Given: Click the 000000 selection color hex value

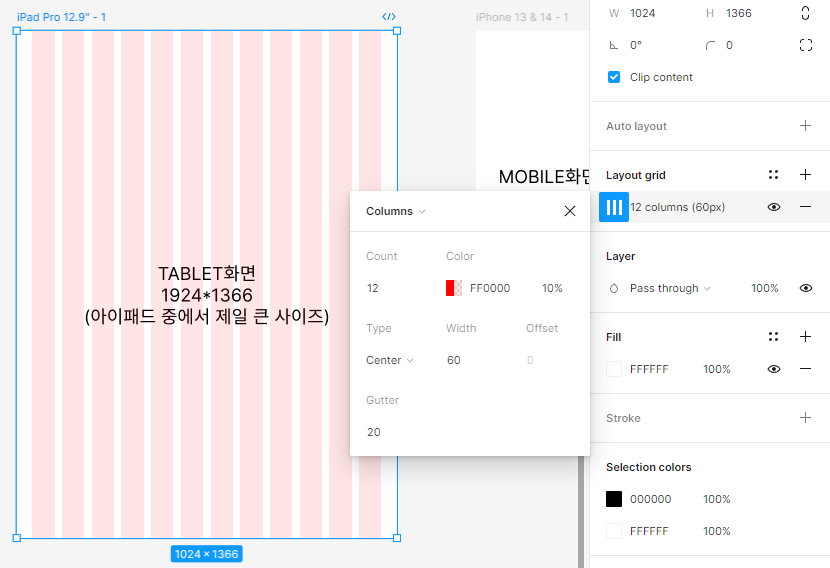Looking at the screenshot, I should 651,500.
